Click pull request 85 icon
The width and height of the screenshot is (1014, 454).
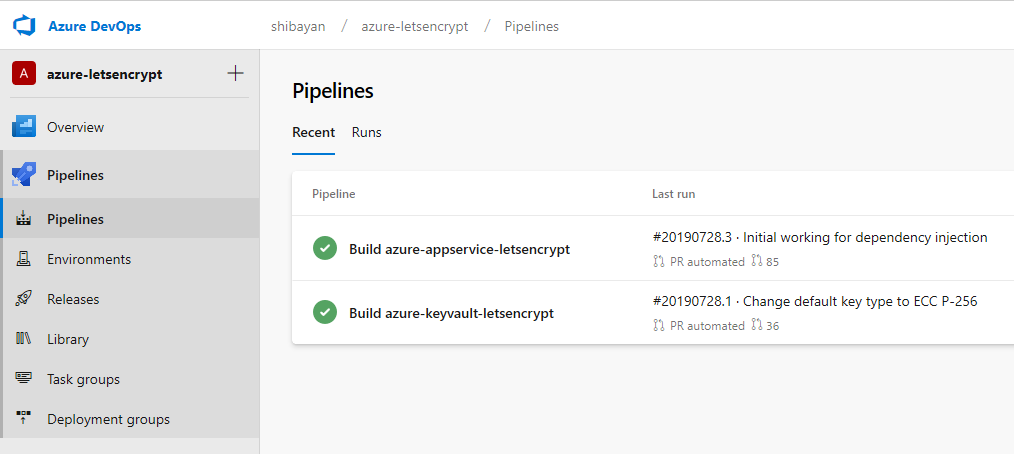tap(757, 262)
